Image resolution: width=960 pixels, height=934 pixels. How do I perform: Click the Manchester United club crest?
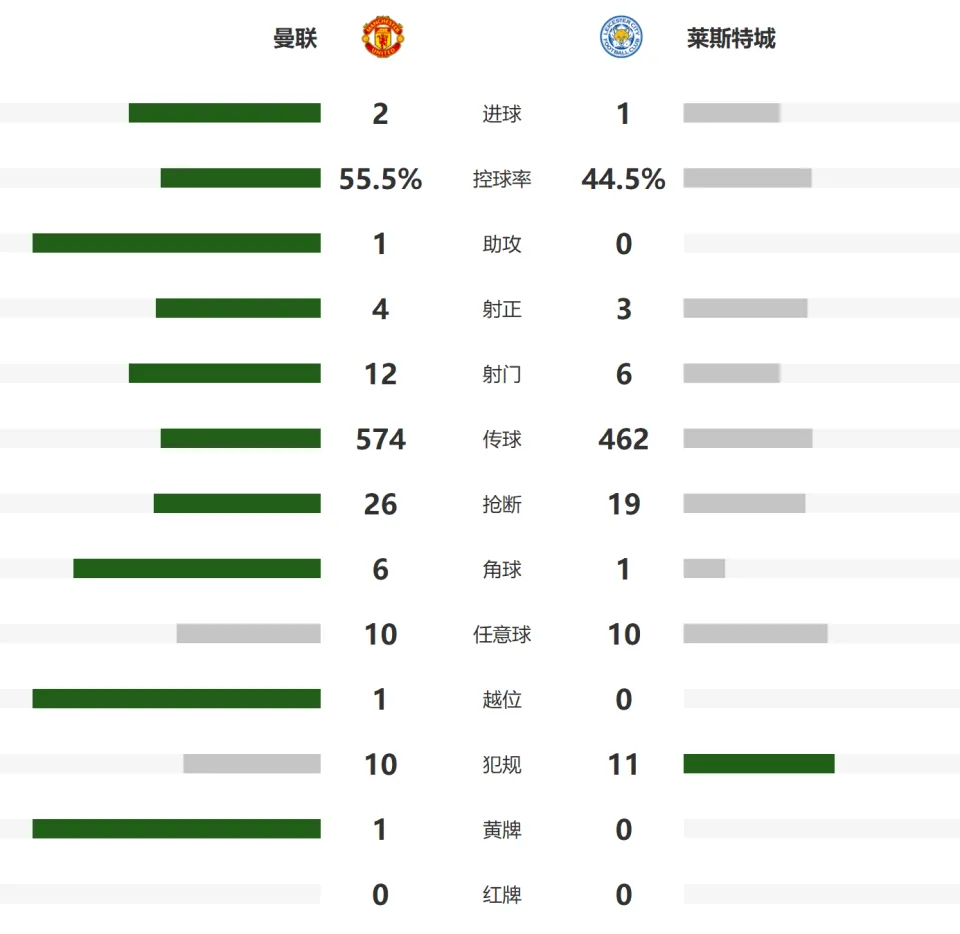coord(383,37)
